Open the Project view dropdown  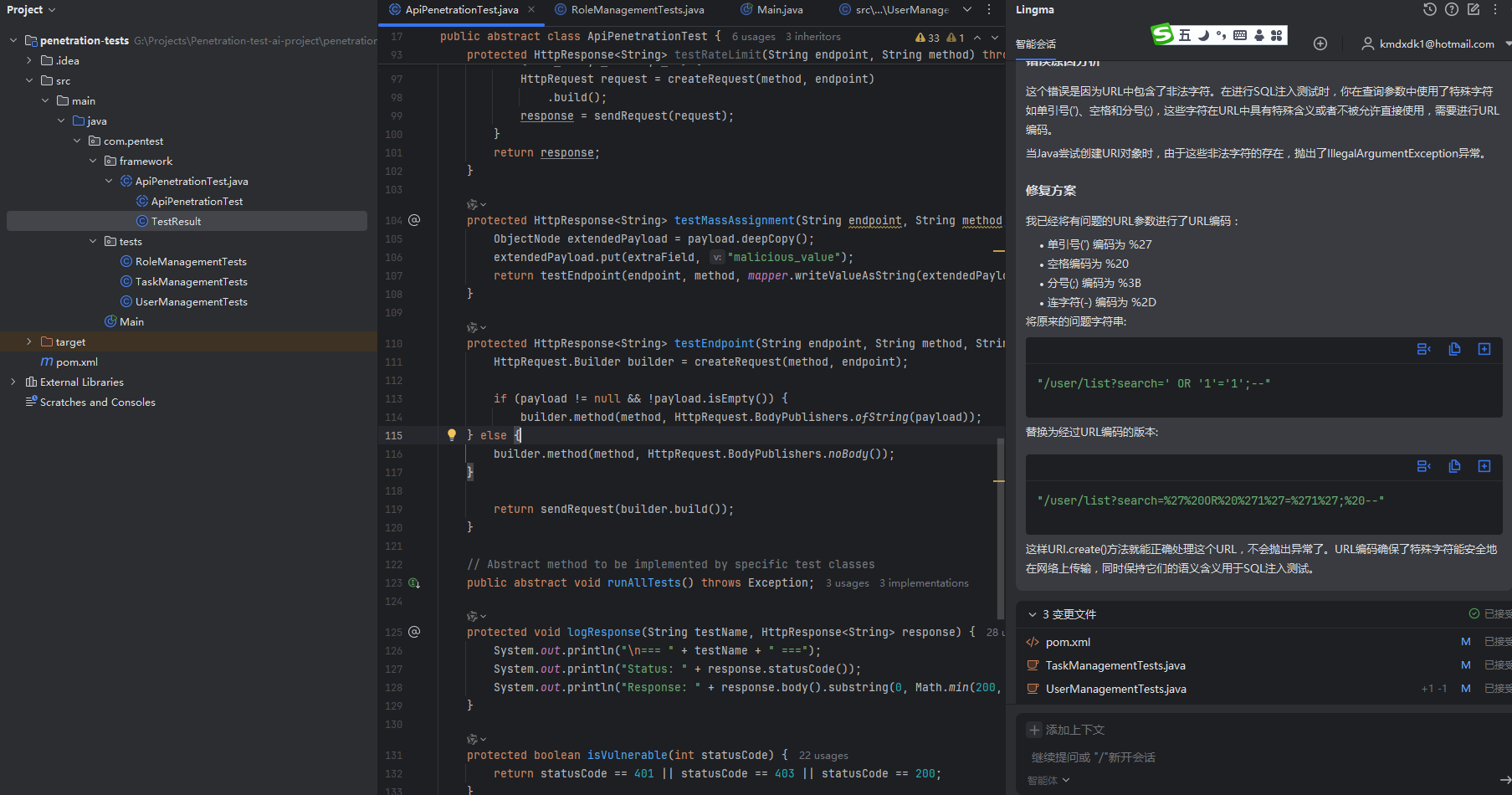pos(31,10)
